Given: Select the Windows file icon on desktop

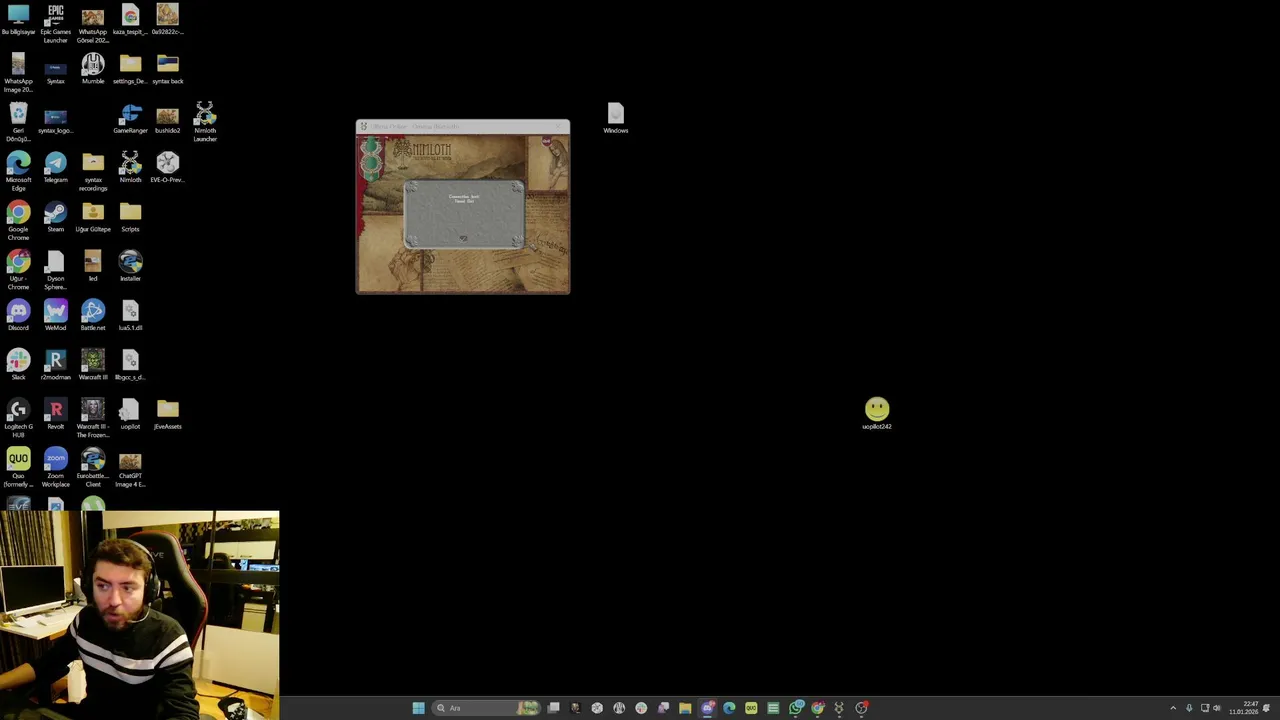Looking at the screenshot, I should [615, 118].
